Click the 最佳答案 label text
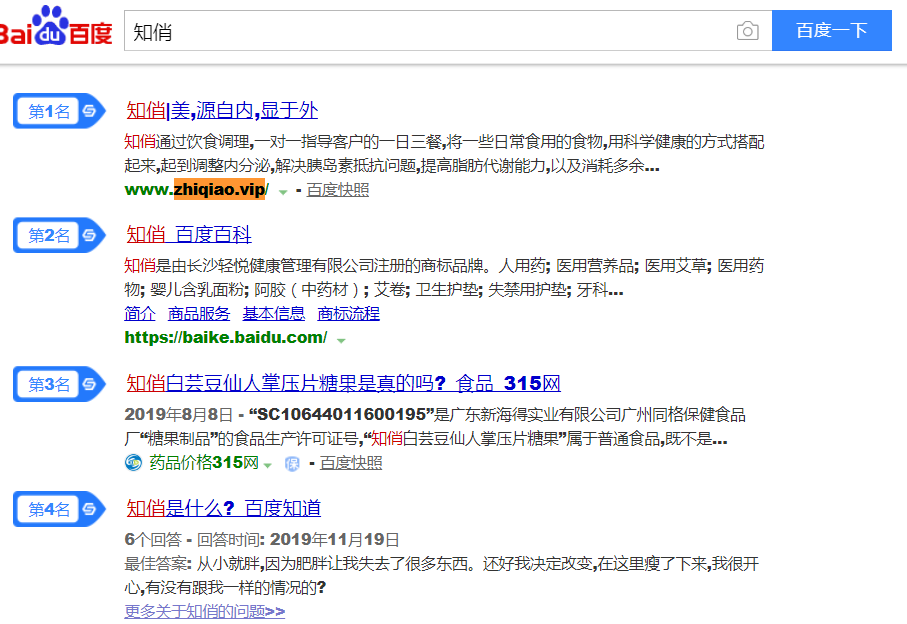Screen dimensions: 907x624 (x=158, y=564)
